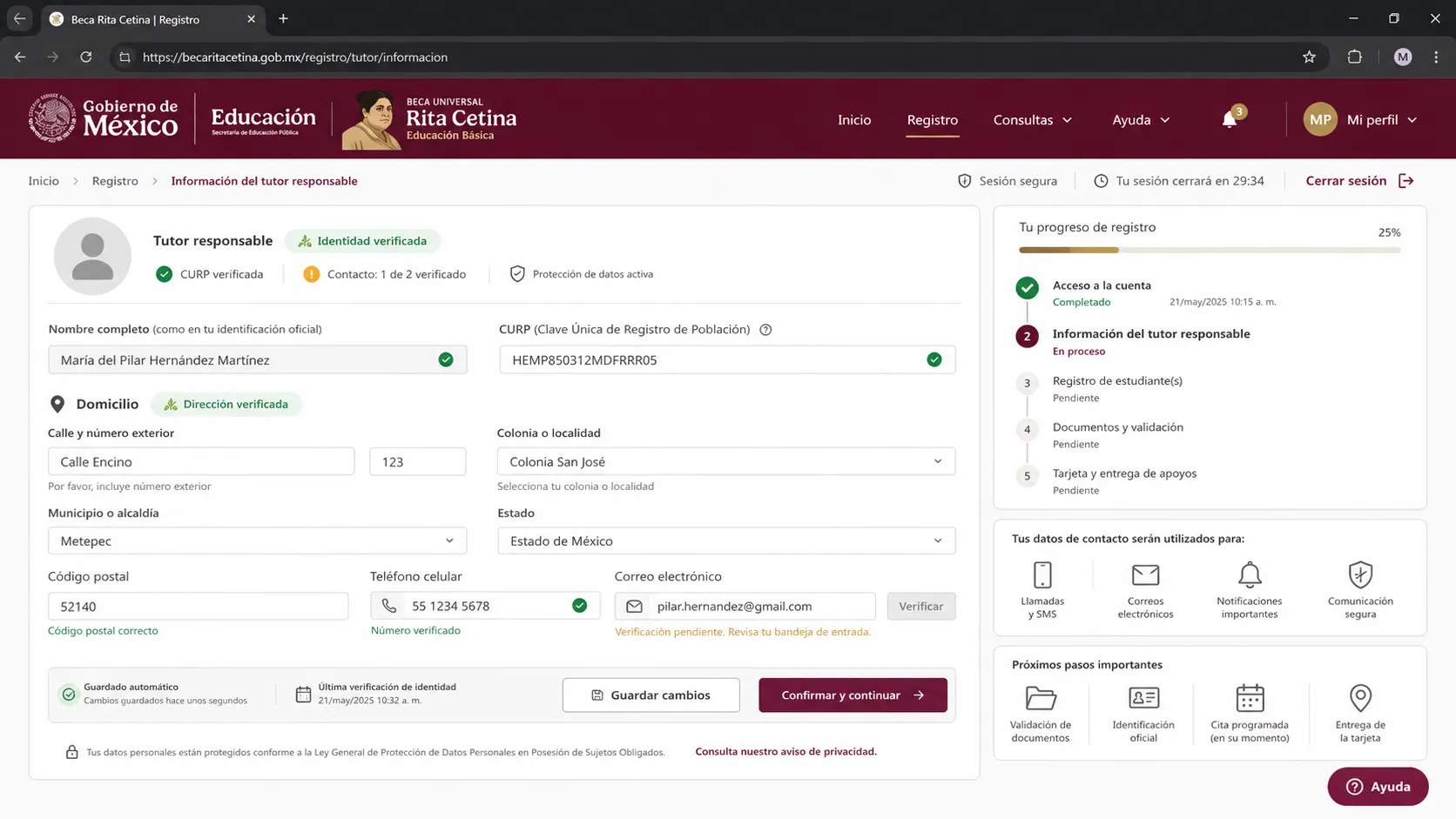Viewport: 1456px width, 819px height.
Task: Expand the Consultas menu
Action: (x=1033, y=120)
